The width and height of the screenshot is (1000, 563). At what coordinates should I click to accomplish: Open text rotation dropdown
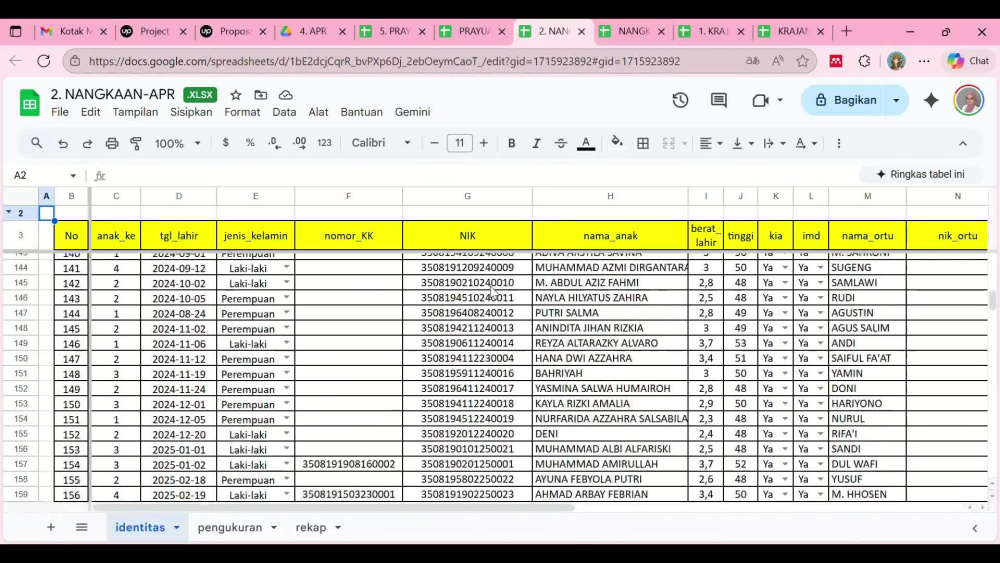[x=806, y=143]
